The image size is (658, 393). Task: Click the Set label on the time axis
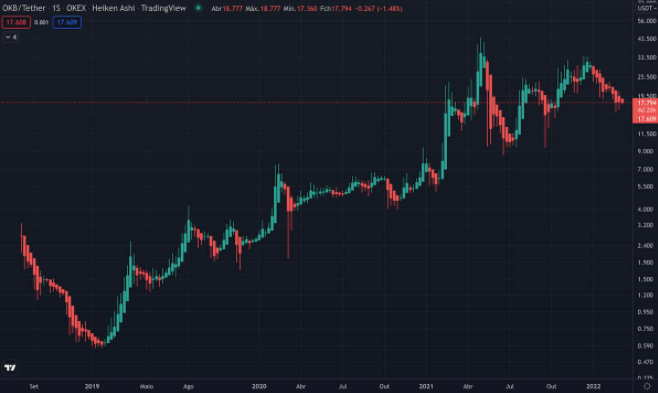click(x=34, y=386)
